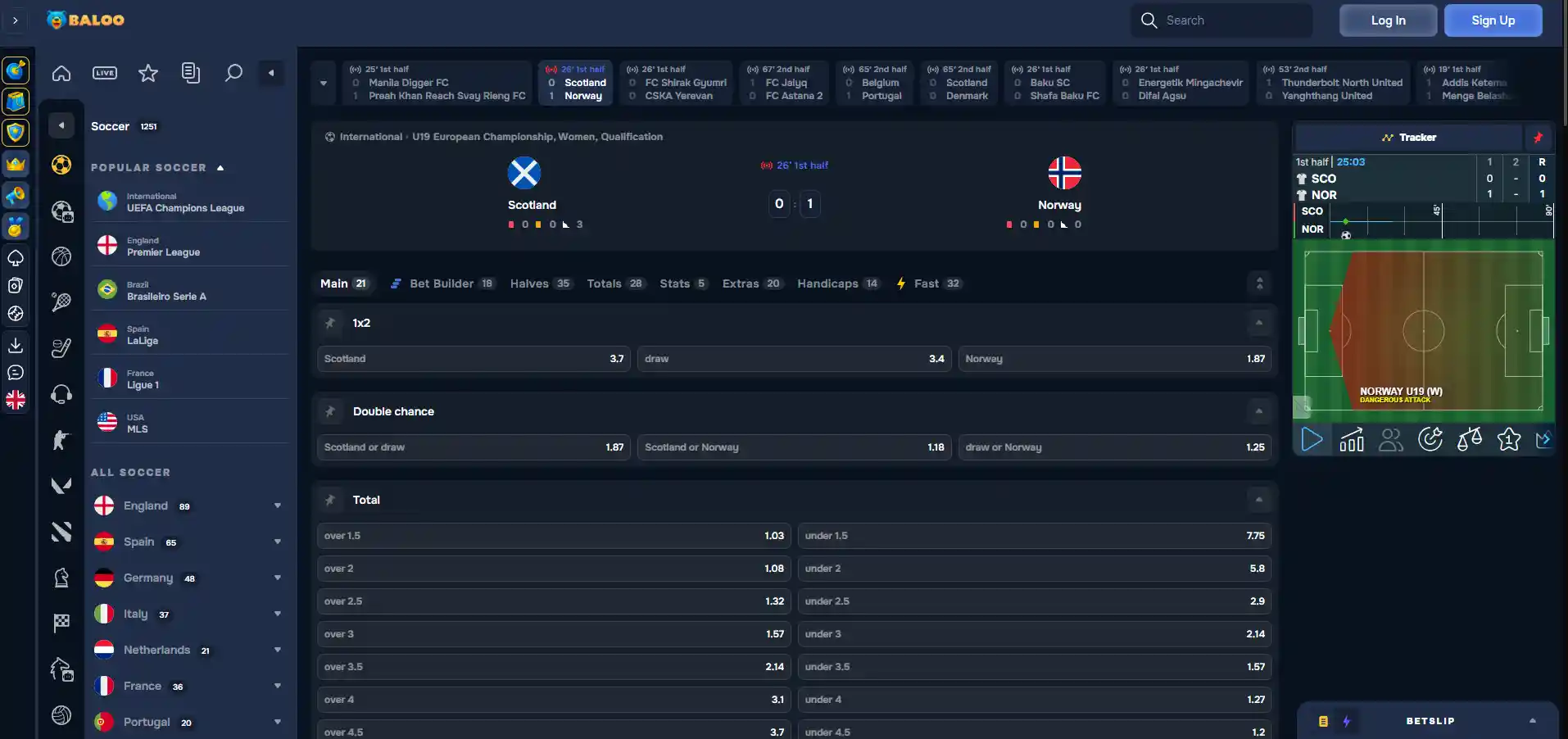Viewport: 1568px width, 739px height.
Task: Switch to the Fast markets tab
Action: click(x=929, y=283)
